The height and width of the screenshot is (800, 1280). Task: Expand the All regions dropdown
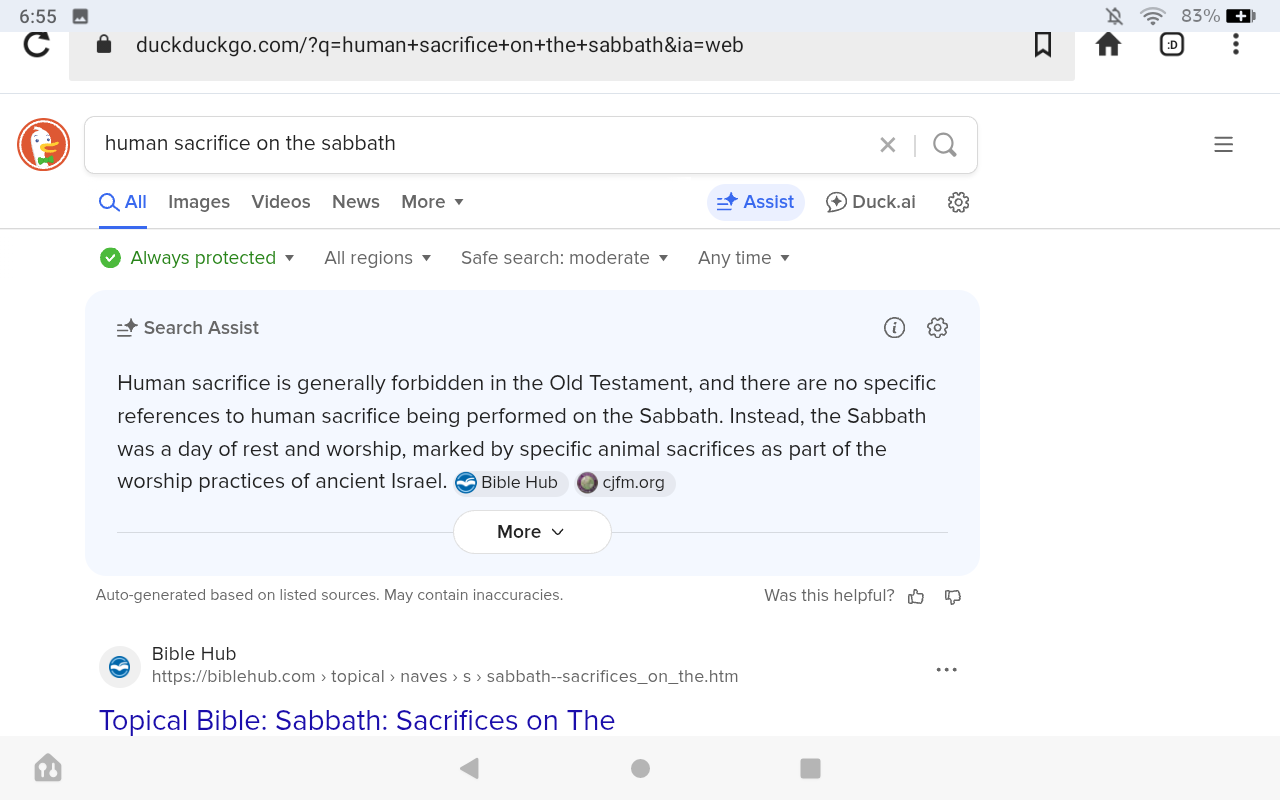coord(378,258)
